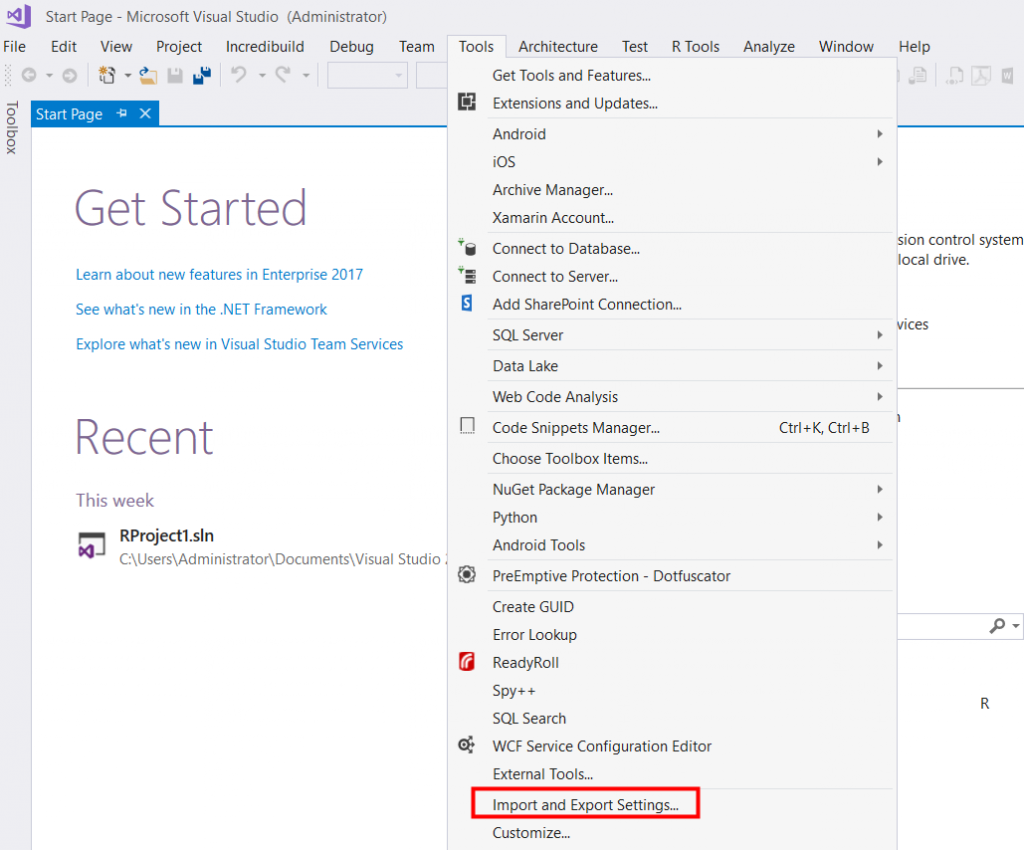Image resolution: width=1024 pixels, height=850 pixels.
Task: Open the Edit menu
Action: pyautogui.click(x=63, y=46)
